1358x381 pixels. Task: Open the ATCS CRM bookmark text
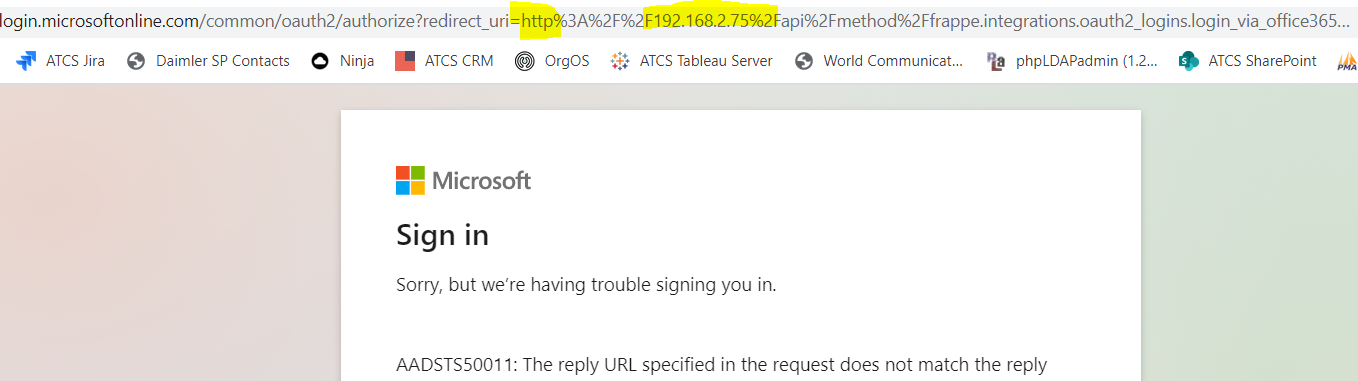point(459,61)
